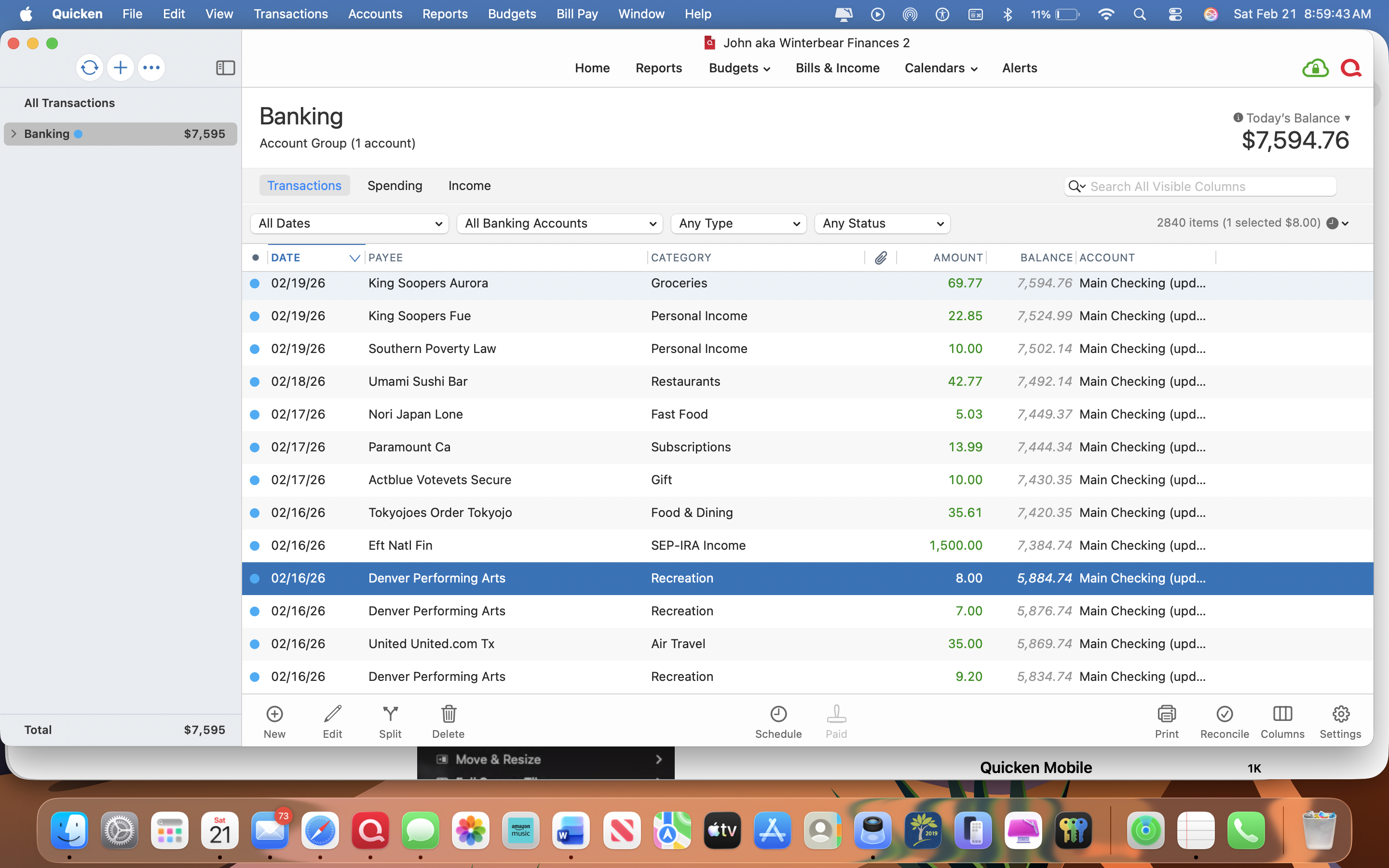
Task: Open the All Dates dropdown
Action: click(349, 223)
